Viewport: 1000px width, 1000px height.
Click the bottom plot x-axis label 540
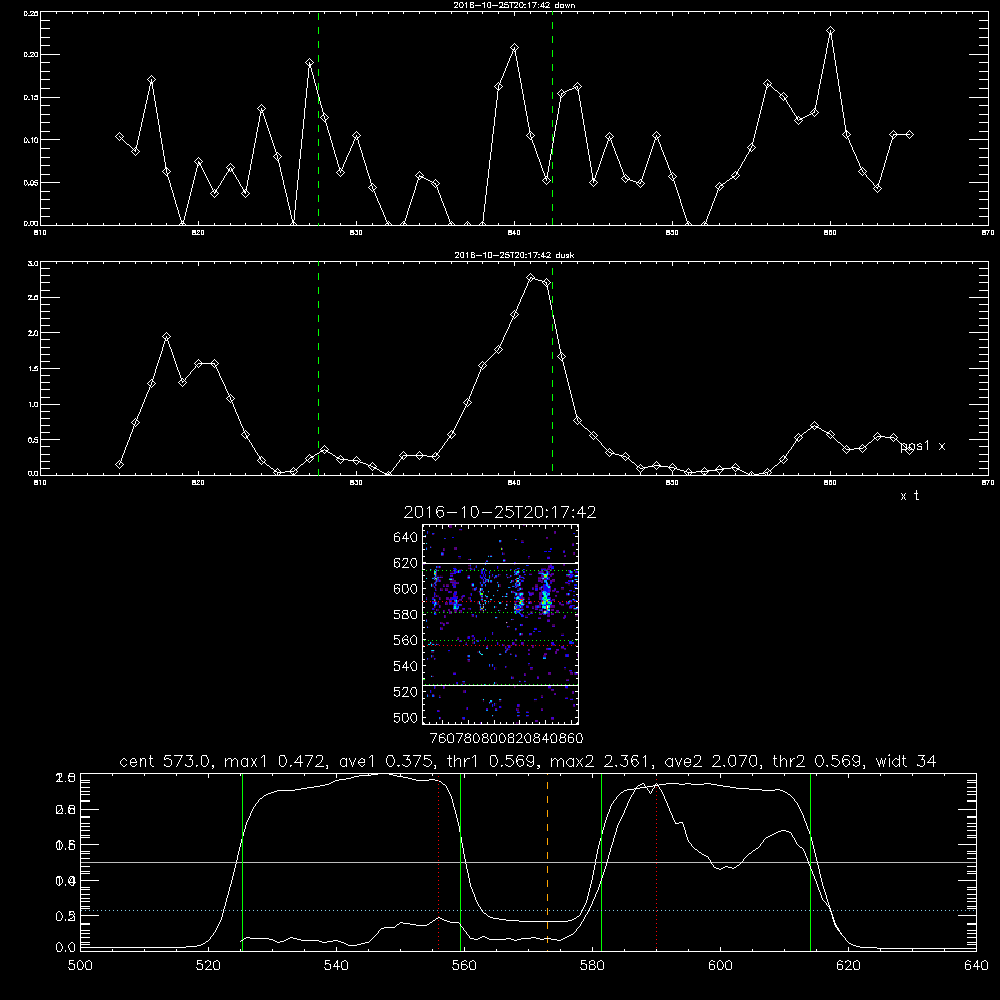336,966
